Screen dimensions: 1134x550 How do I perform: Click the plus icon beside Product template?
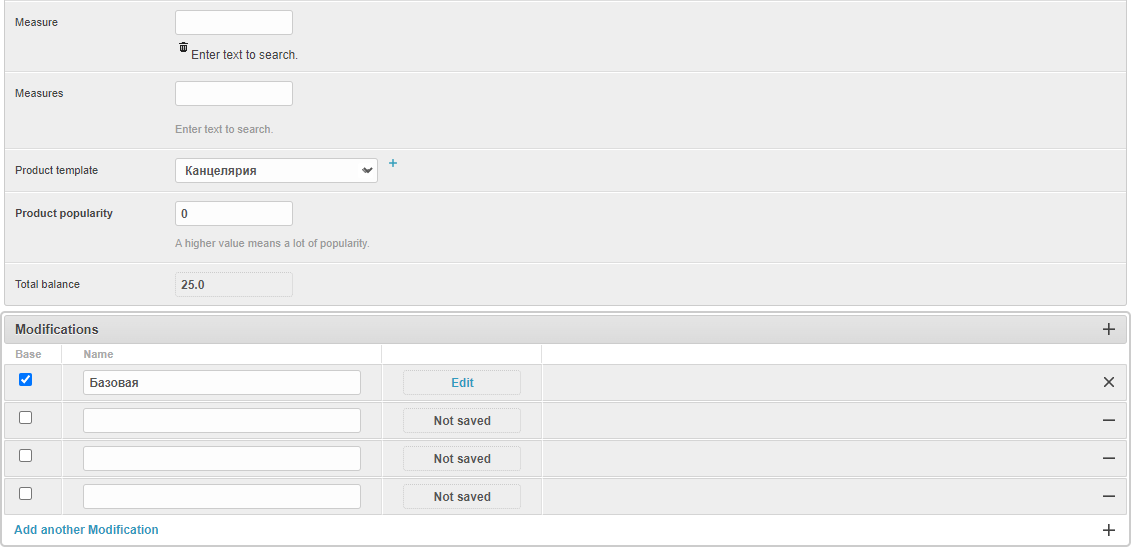pyautogui.click(x=393, y=163)
